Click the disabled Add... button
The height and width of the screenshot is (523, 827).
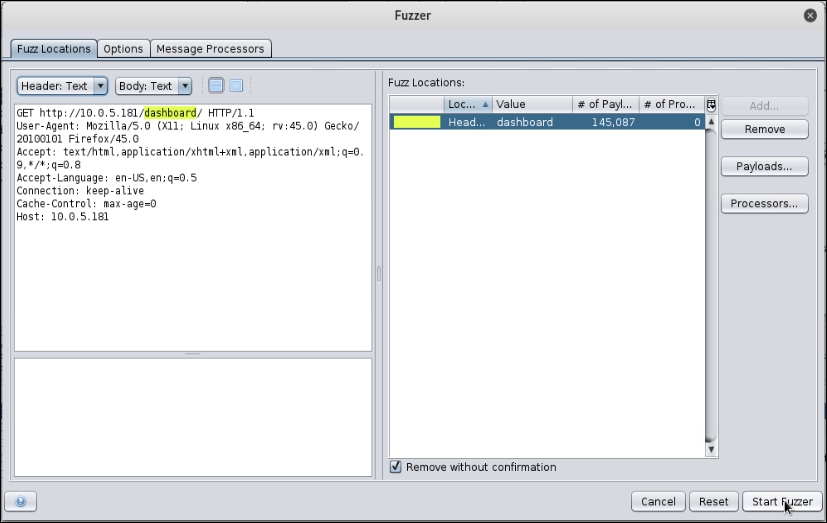click(765, 105)
